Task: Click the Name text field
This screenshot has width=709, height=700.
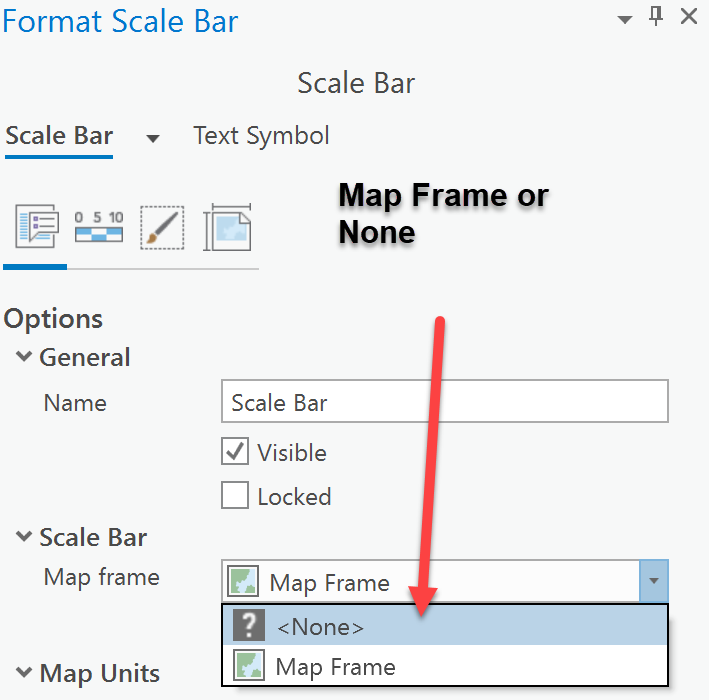Action: [x=444, y=403]
